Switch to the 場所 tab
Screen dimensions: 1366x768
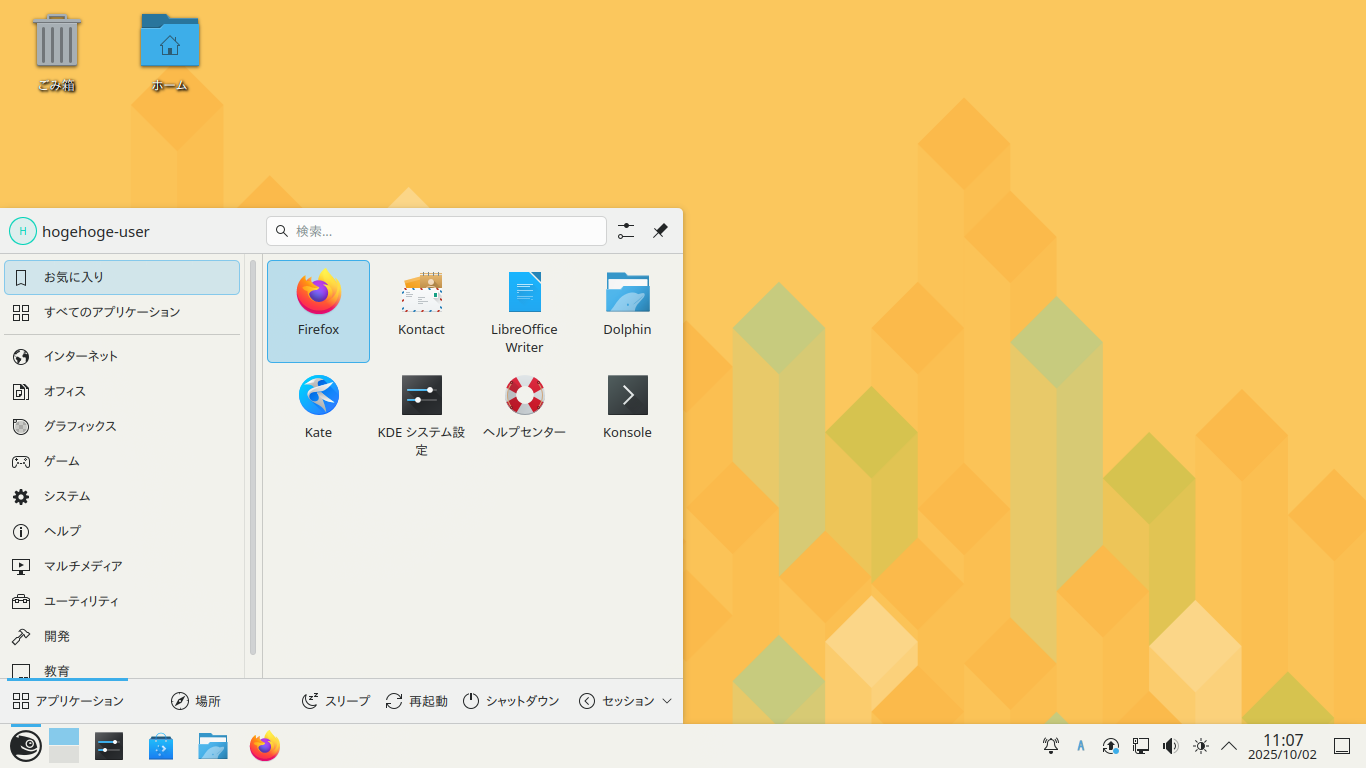pos(197,700)
